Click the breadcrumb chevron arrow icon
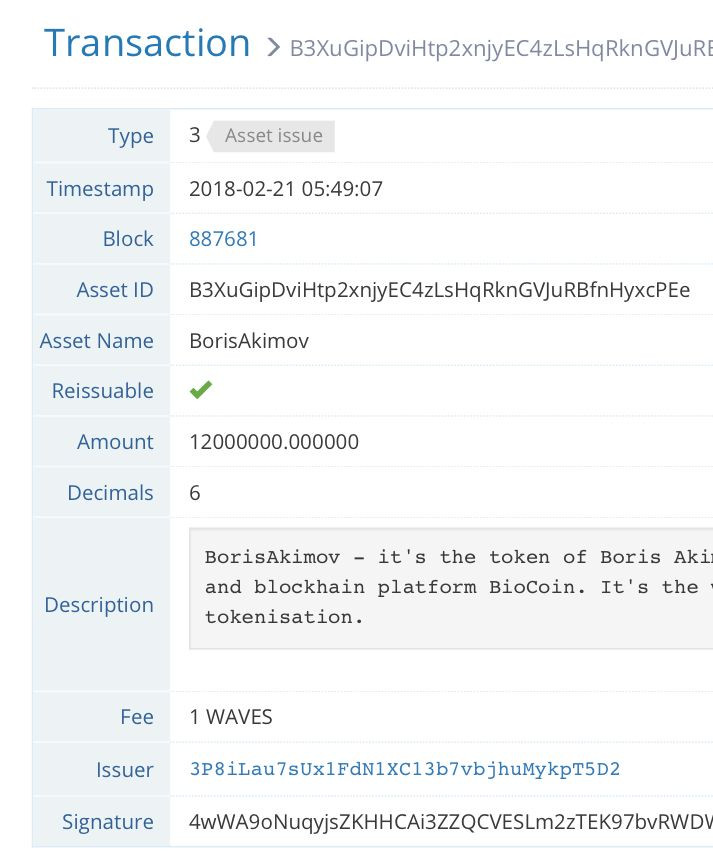 click(x=273, y=47)
